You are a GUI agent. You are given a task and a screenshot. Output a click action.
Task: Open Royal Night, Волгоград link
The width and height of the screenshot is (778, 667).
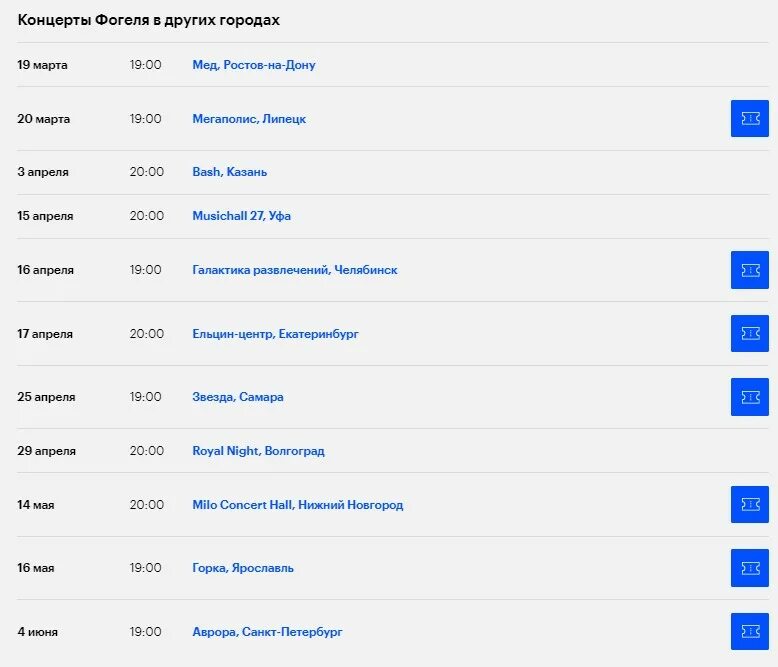click(x=258, y=451)
